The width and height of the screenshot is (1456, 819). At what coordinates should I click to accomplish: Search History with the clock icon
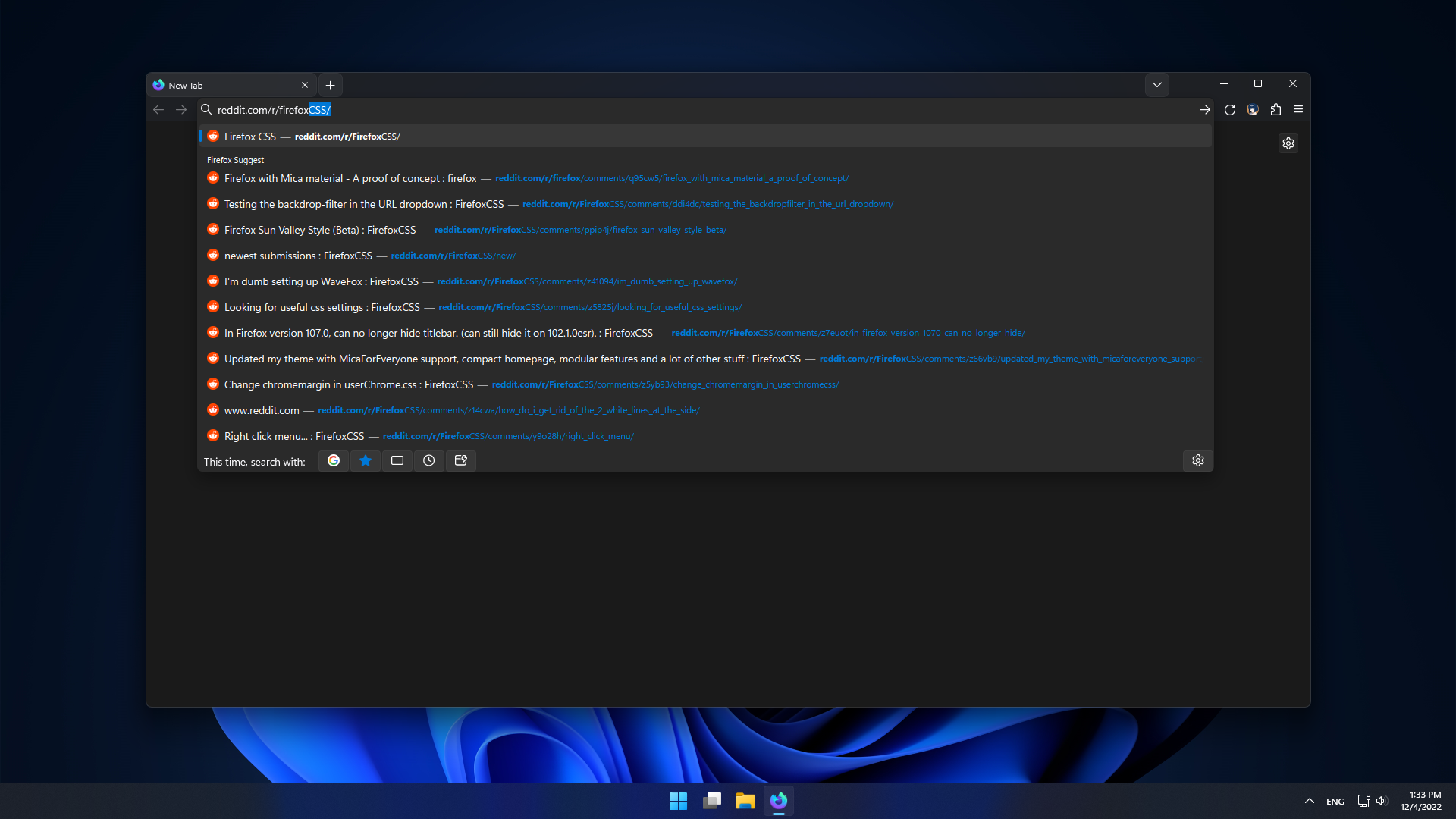coord(429,461)
